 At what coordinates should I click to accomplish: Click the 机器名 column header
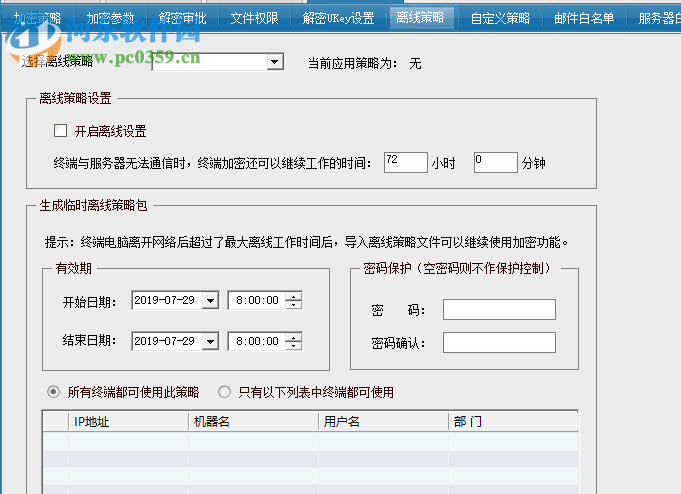point(253,421)
